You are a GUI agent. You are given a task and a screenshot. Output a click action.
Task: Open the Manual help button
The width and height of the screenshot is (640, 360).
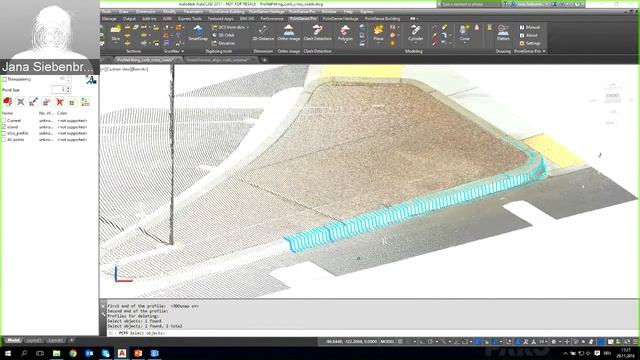click(530, 27)
